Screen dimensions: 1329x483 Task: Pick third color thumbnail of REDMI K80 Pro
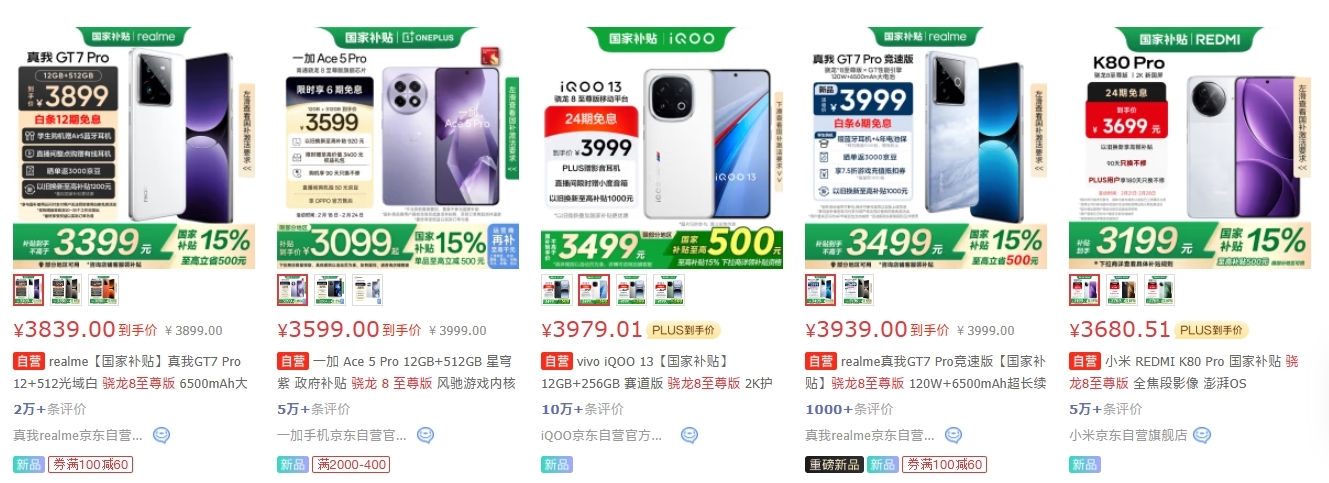[1160, 290]
